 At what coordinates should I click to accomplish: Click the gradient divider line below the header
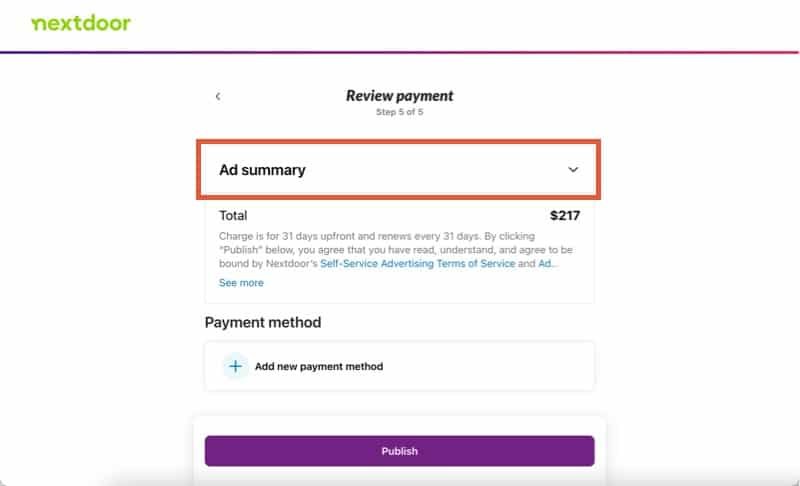[399, 52]
